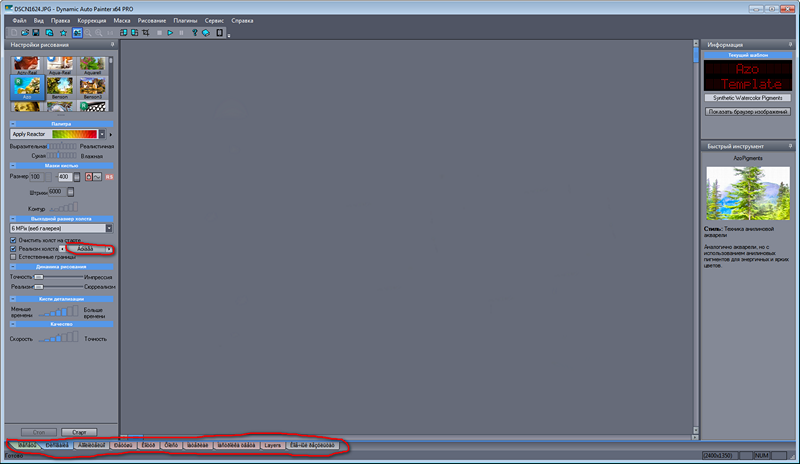Click the save floppy disk icon
The width and height of the screenshot is (800, 464).
[36, 33]
